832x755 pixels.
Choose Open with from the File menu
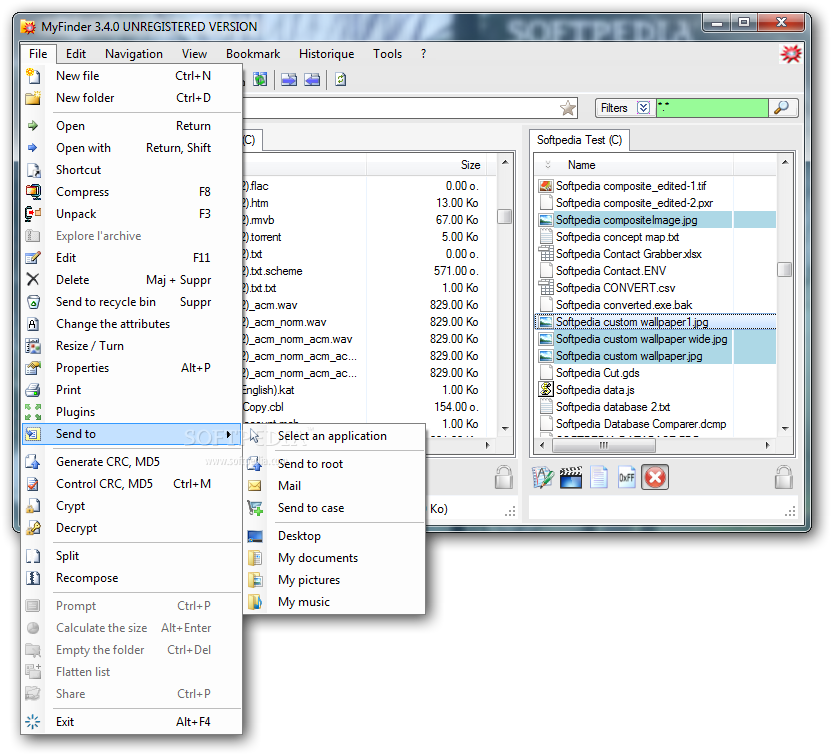132,148
